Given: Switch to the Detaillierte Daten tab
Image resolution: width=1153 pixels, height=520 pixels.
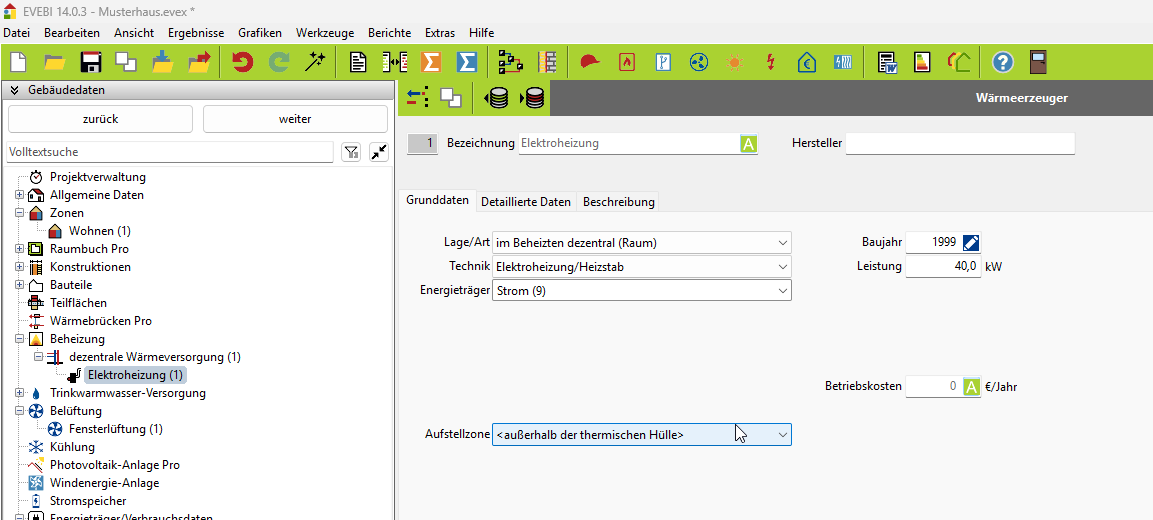Looking at the screenshot, I should (x=526, y=202).
